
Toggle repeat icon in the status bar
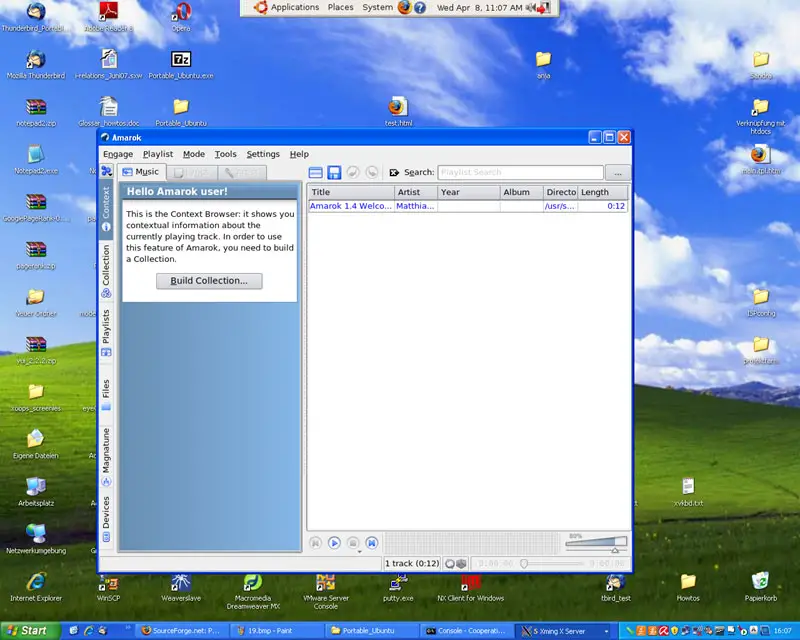coord(449,563)
